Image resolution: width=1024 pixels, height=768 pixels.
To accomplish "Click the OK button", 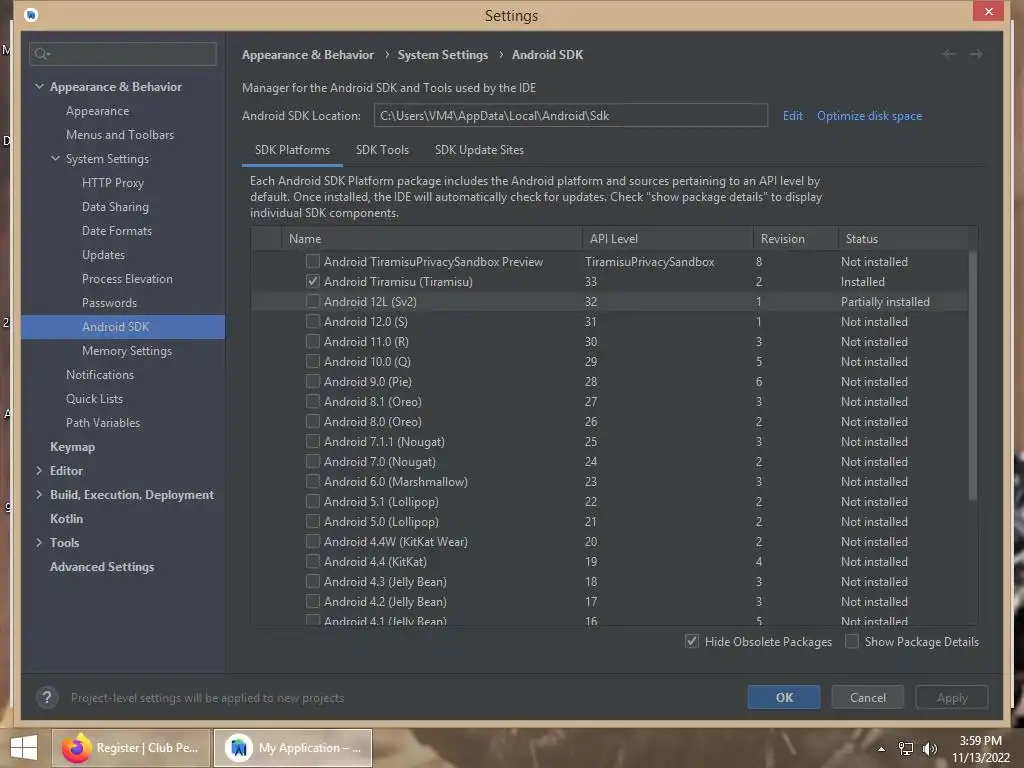I will pyautogui.click(x=784, y=697).
